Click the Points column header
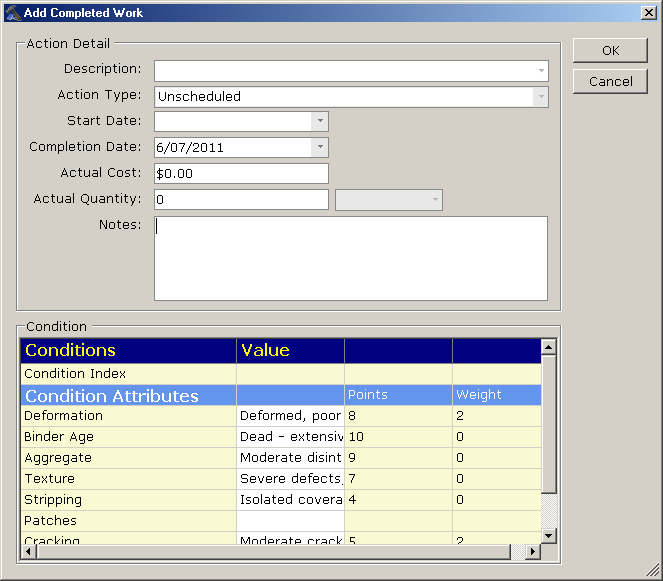The width and height of the screenshot is (663, 581). coord(398,395)
